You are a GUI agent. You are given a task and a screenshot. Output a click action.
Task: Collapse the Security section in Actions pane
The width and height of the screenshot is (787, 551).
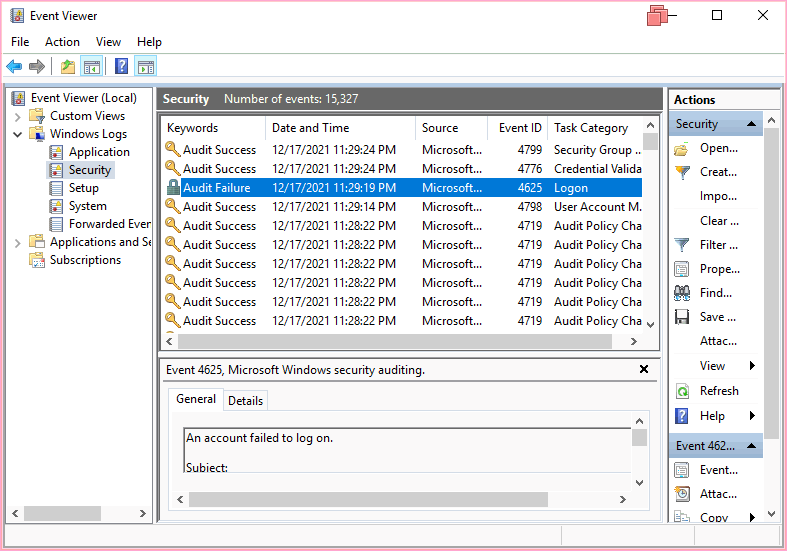pos(752,125)
